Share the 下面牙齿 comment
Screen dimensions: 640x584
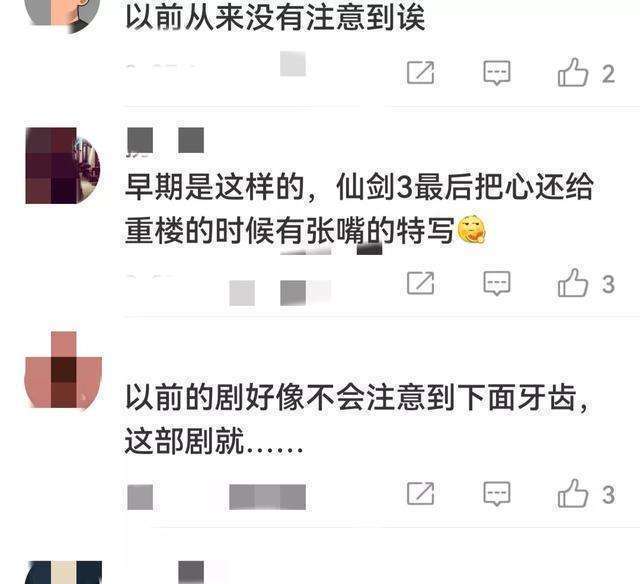420,493
